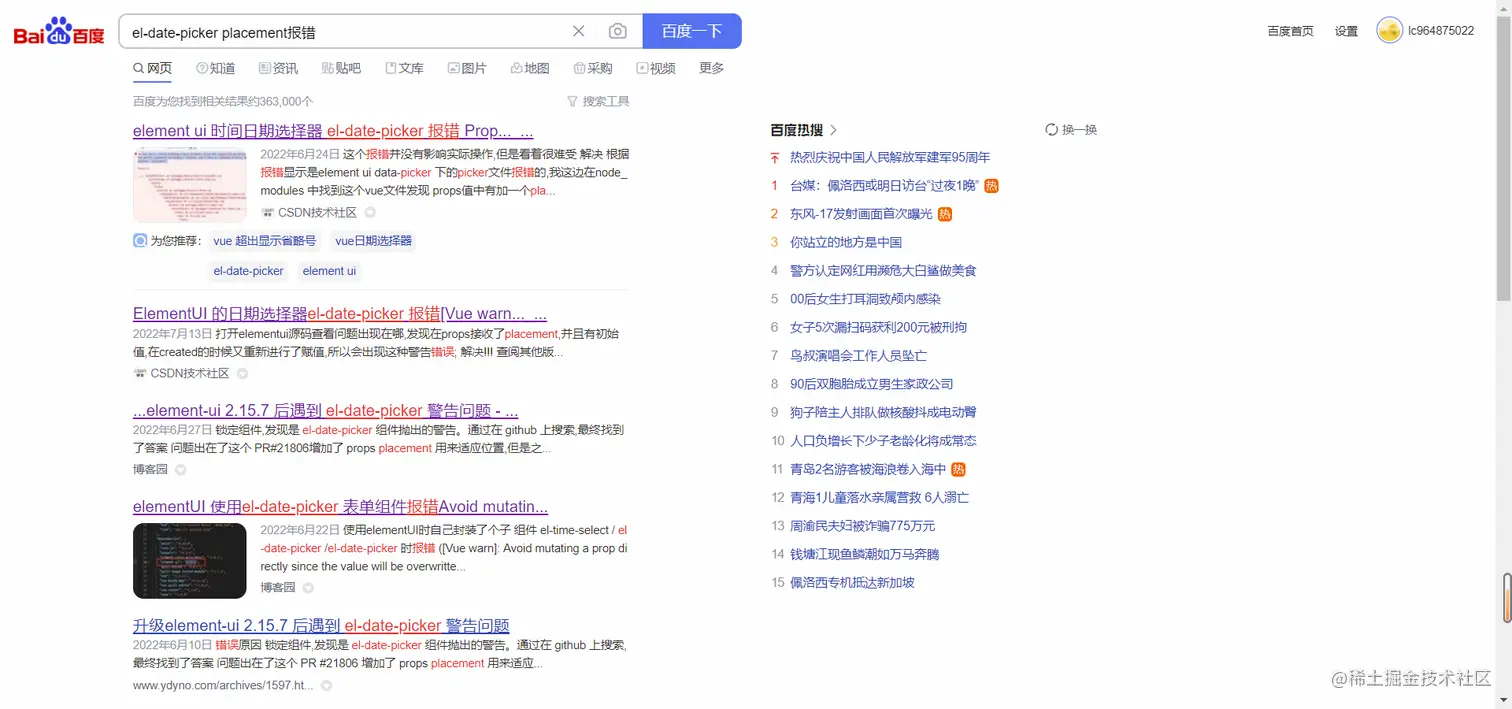
Task: Click the dark code thumbnail of fourth result
Action: coord(190,561)
